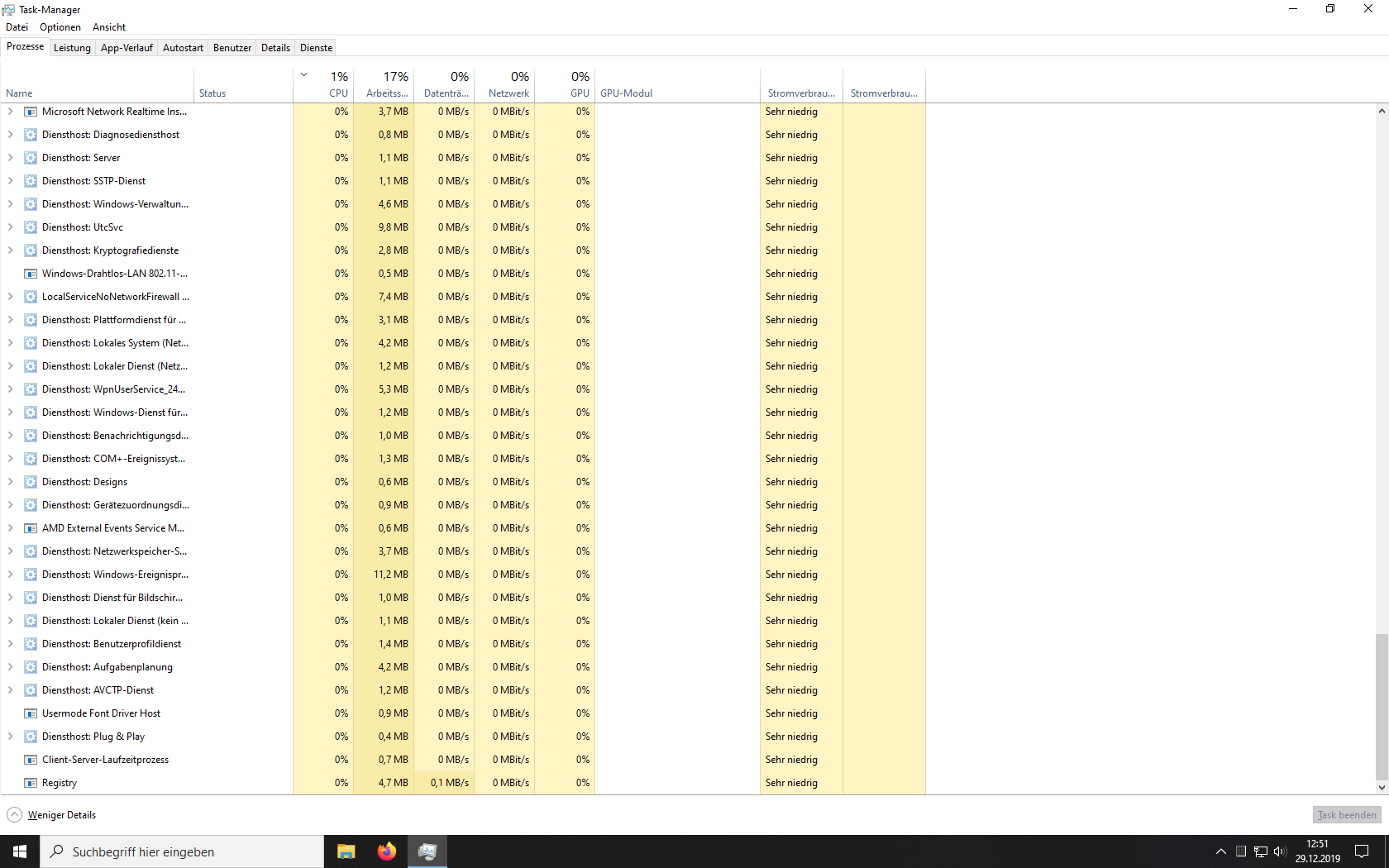
Task: Open the Windows Start menu
Action: (x=20, y=851)
